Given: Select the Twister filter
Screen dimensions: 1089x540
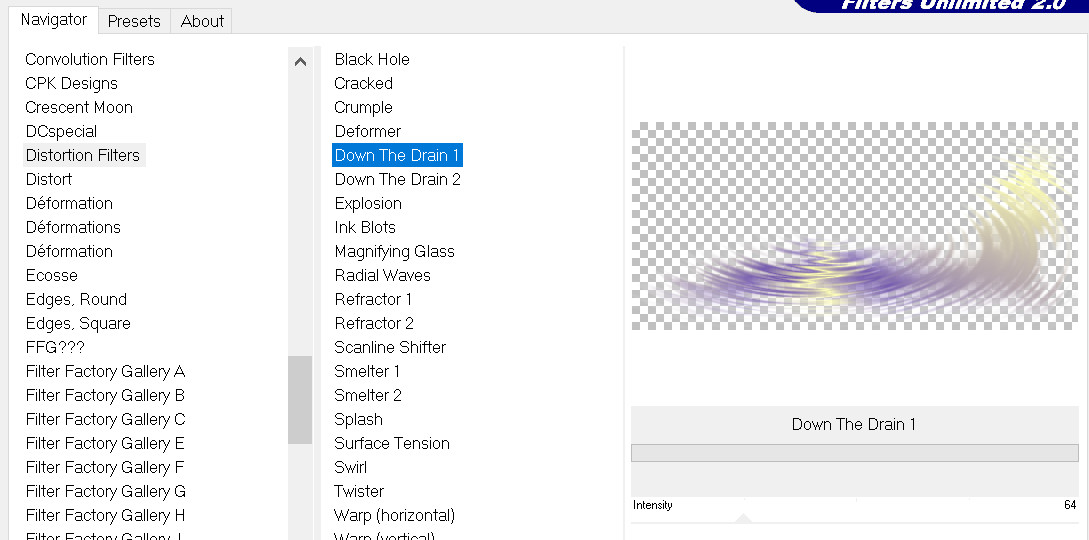Looking at the screenshot, I should (x=359, y=491).
